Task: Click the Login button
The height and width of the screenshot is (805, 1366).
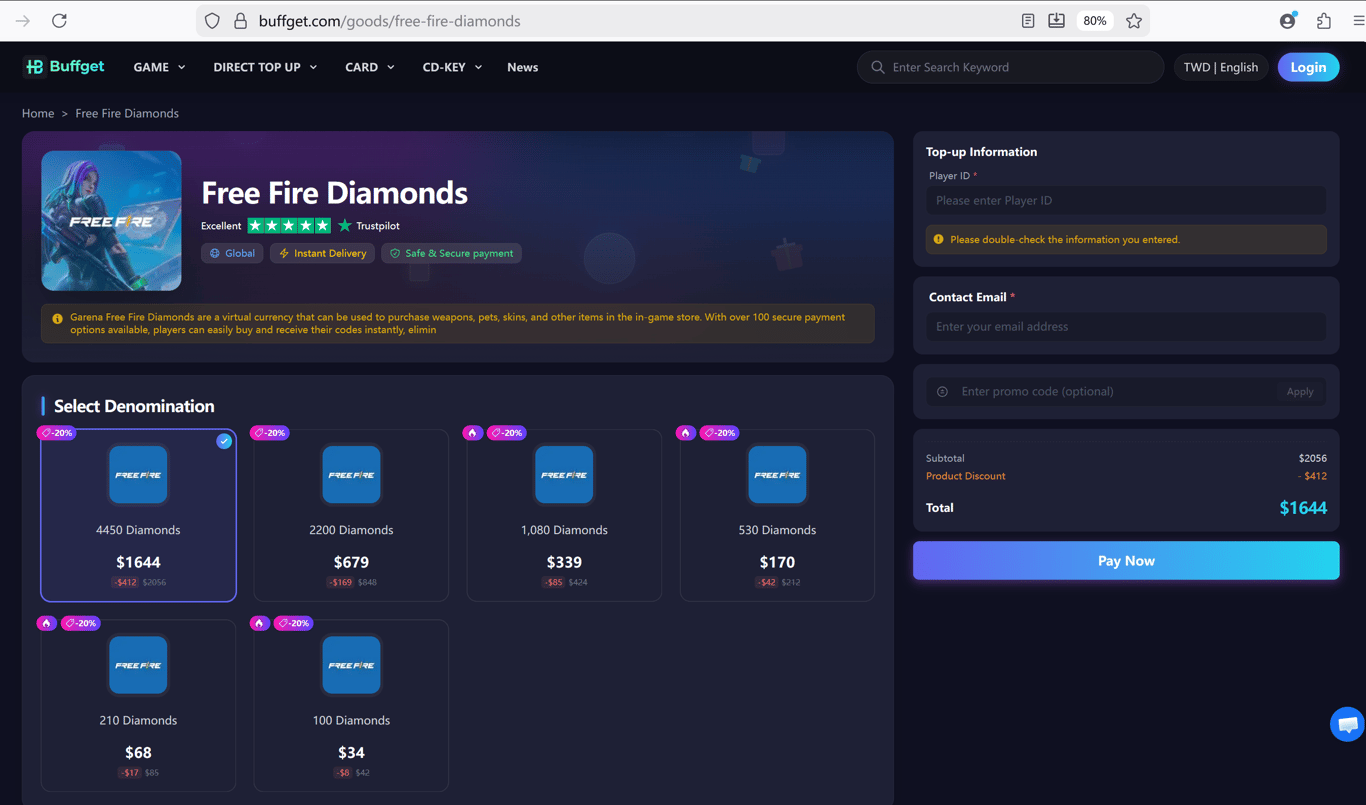Action: tap(1308, 67)
